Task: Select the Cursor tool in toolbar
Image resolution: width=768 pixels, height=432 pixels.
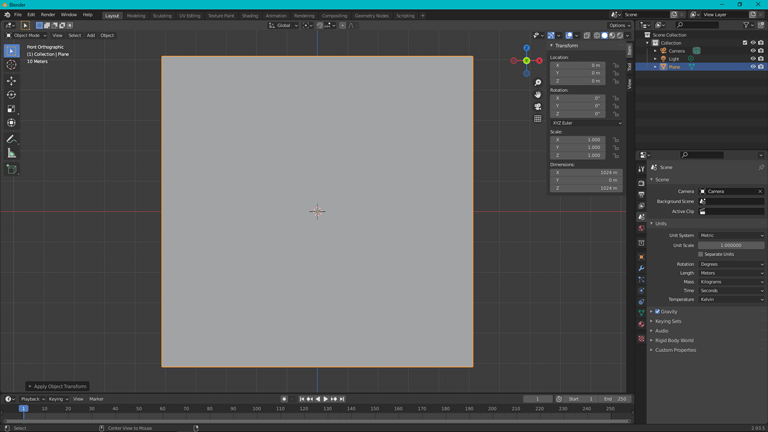Action: pyautogui.click(x=11, y=65)
